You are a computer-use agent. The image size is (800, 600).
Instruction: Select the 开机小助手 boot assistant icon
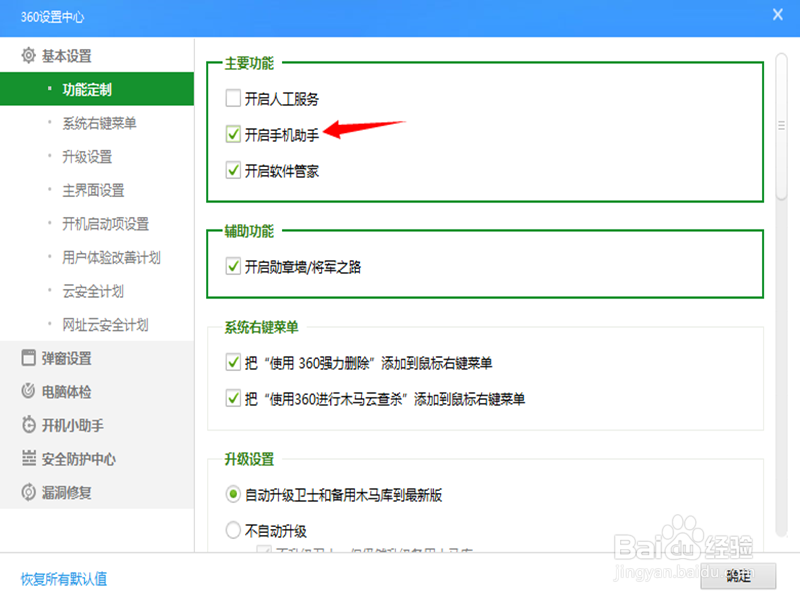pyautogui.click(x=31, y=425)
